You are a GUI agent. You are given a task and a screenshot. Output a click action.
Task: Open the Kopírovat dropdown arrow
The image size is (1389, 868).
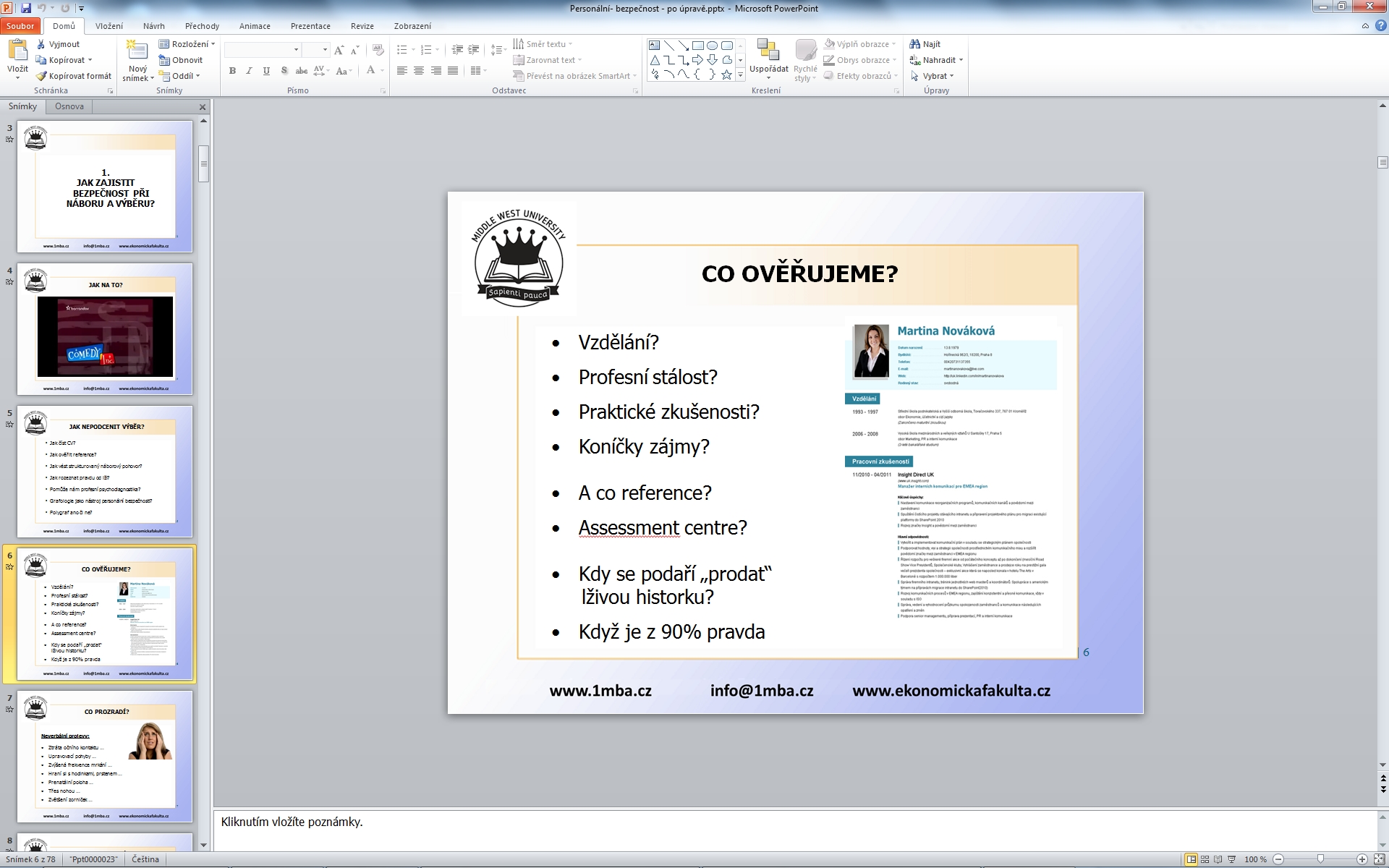coord(90,60)
